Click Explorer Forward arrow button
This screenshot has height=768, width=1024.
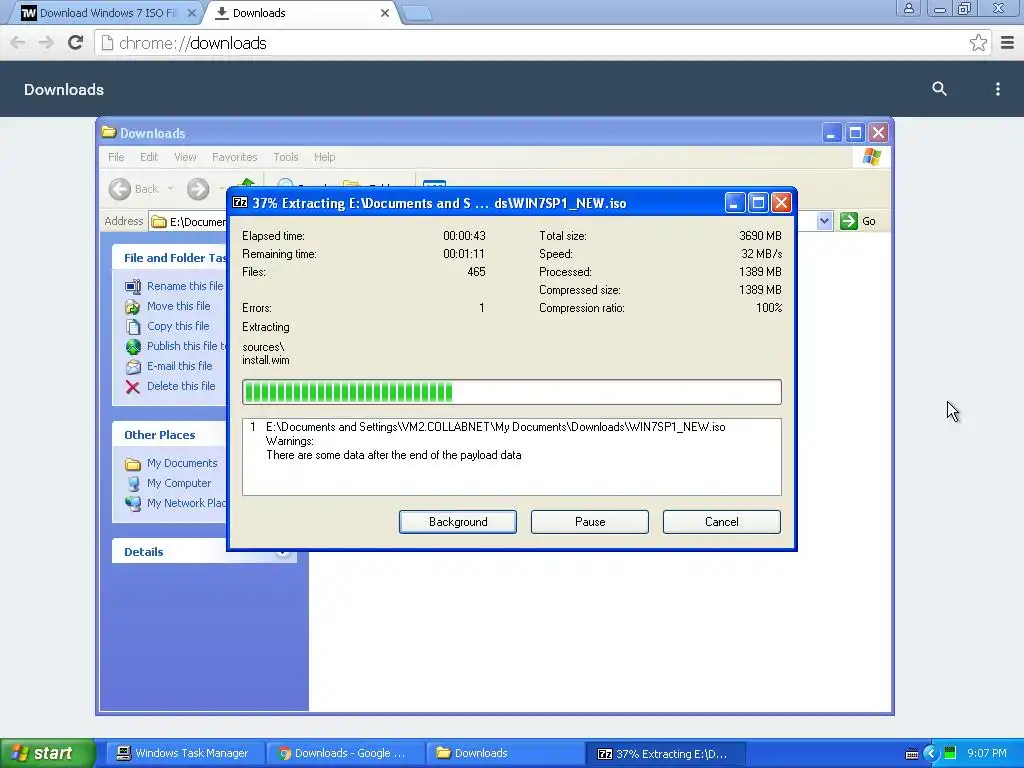click(x=198, y=189)
